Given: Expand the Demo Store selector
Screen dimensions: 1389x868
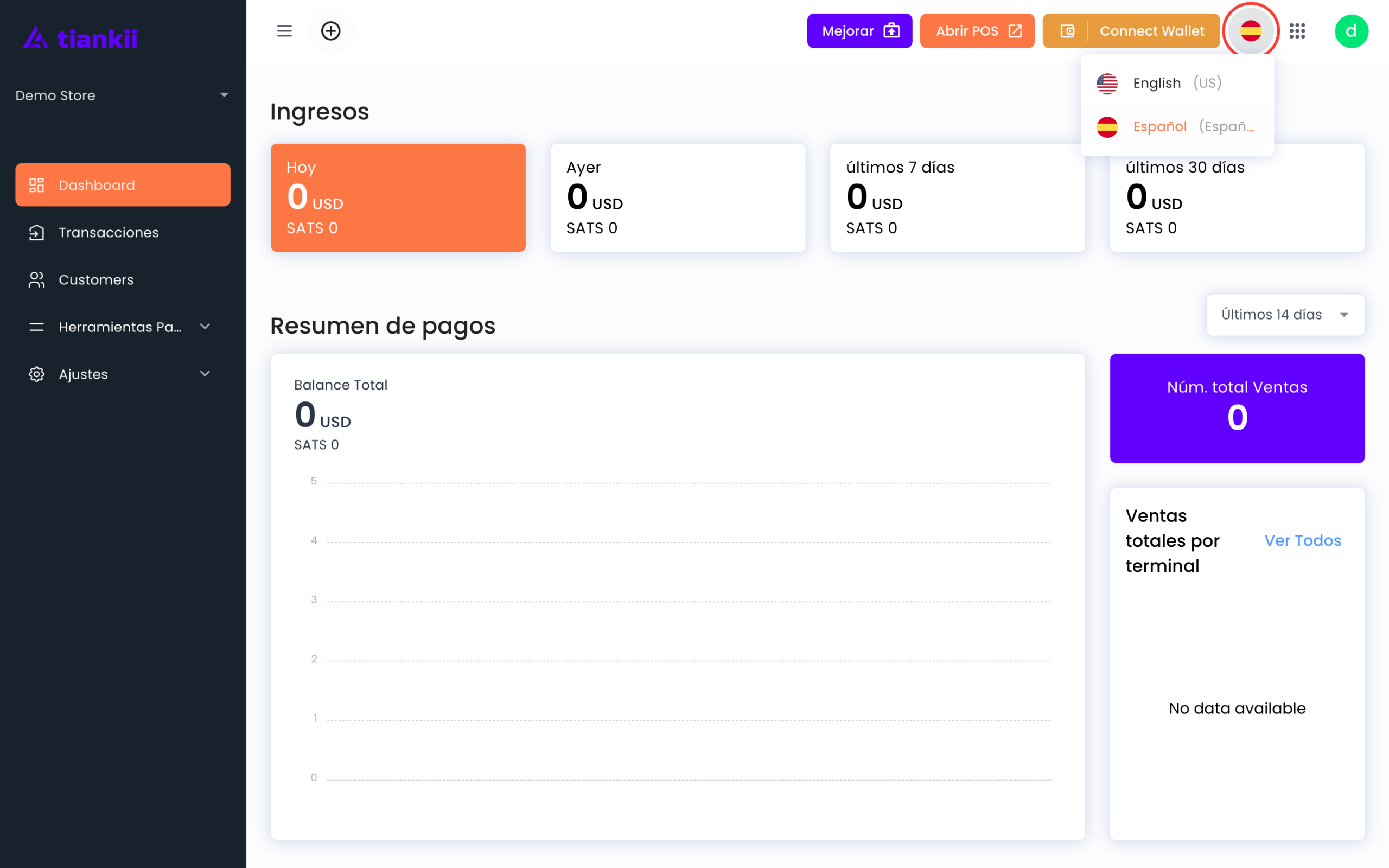Looking at the screenshot, I should (123, 95).
